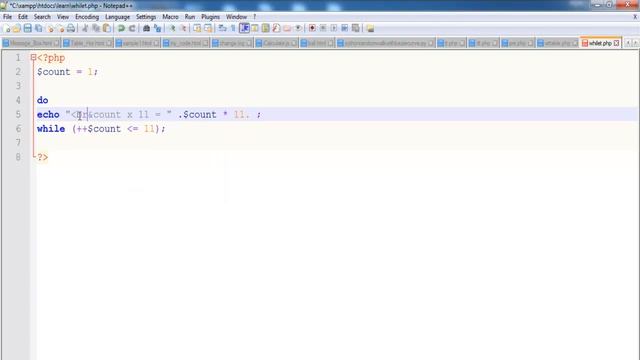Viewport: 640px width, 360px height.
Task: Open the Edit menu
Action: pos(23,17)
